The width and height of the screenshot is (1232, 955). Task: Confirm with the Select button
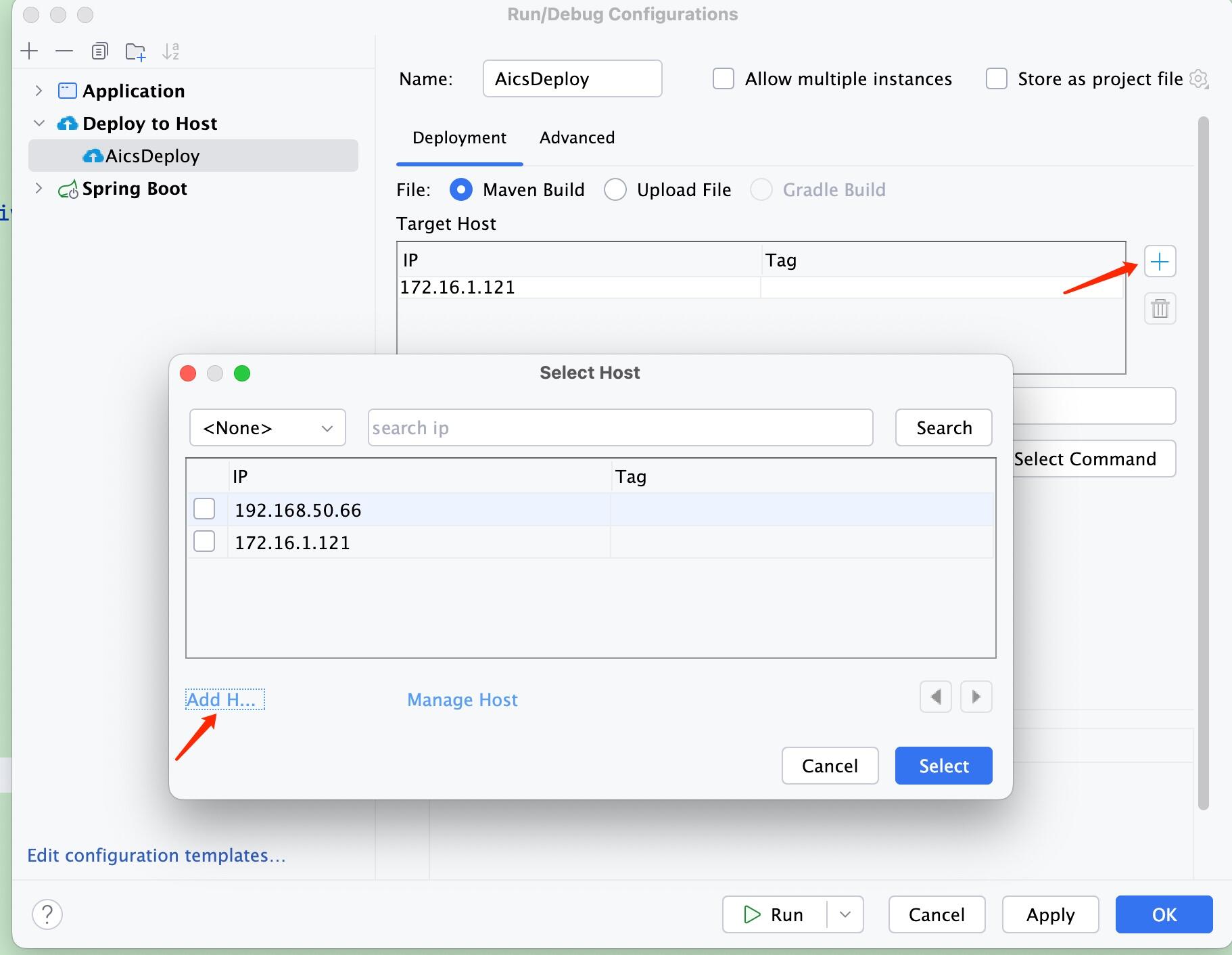pos(943,766)
